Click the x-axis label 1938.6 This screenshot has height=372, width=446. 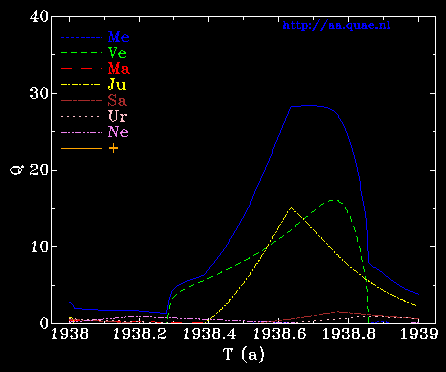[280, 334]
